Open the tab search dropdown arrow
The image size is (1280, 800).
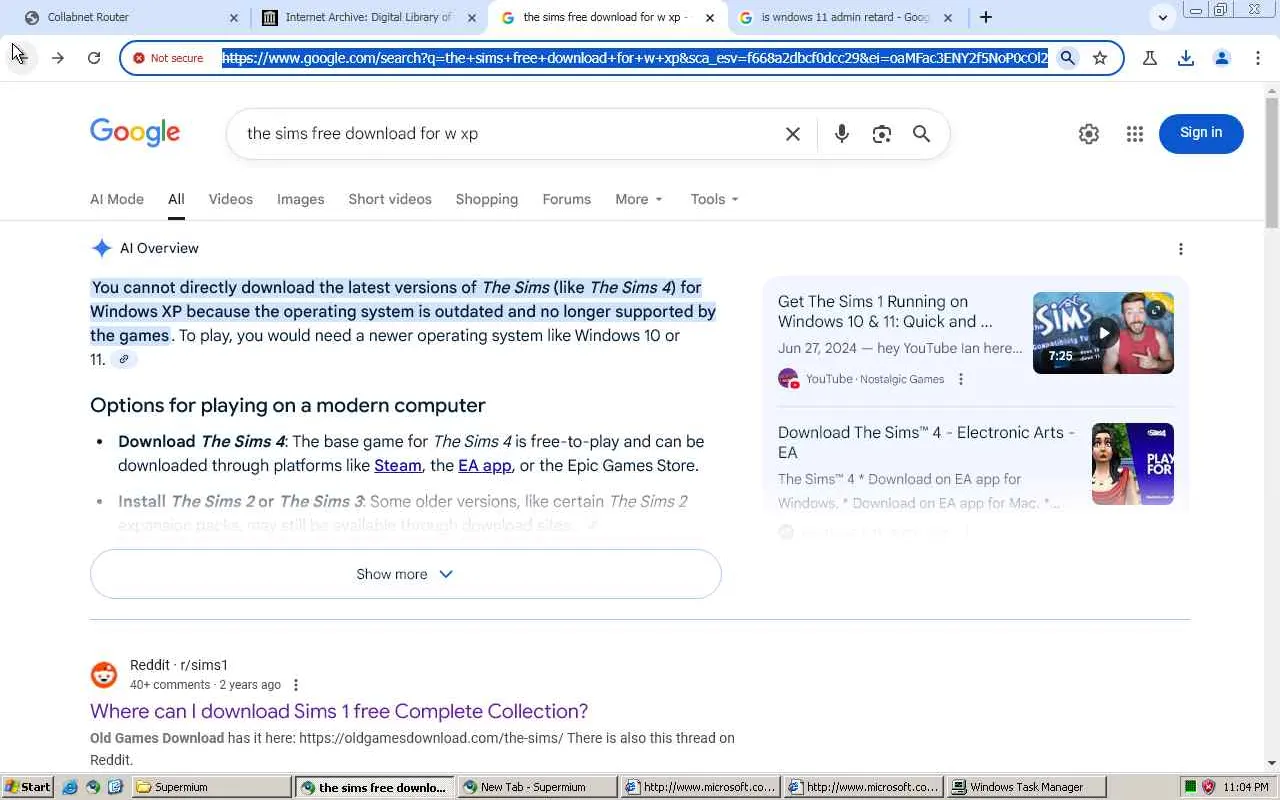click(1162, 17)
